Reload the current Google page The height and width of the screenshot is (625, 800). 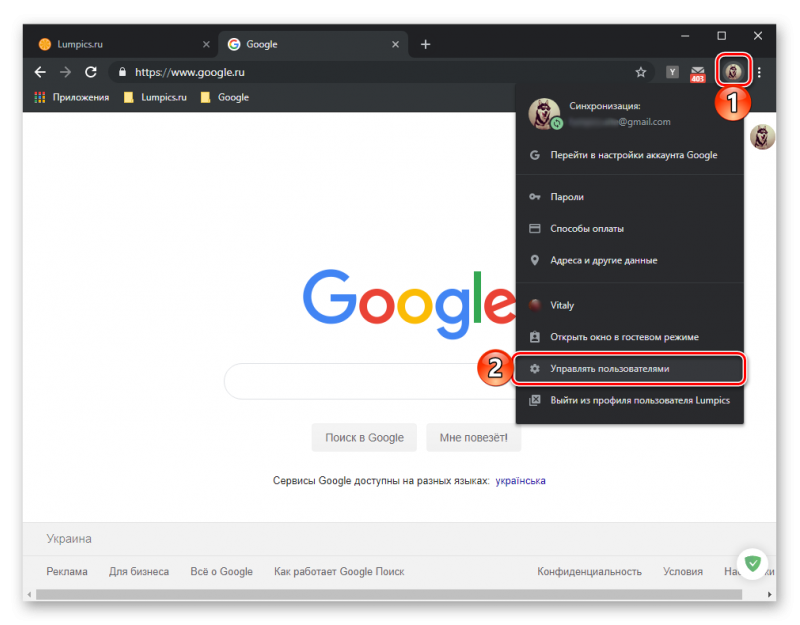click(91, 72)
